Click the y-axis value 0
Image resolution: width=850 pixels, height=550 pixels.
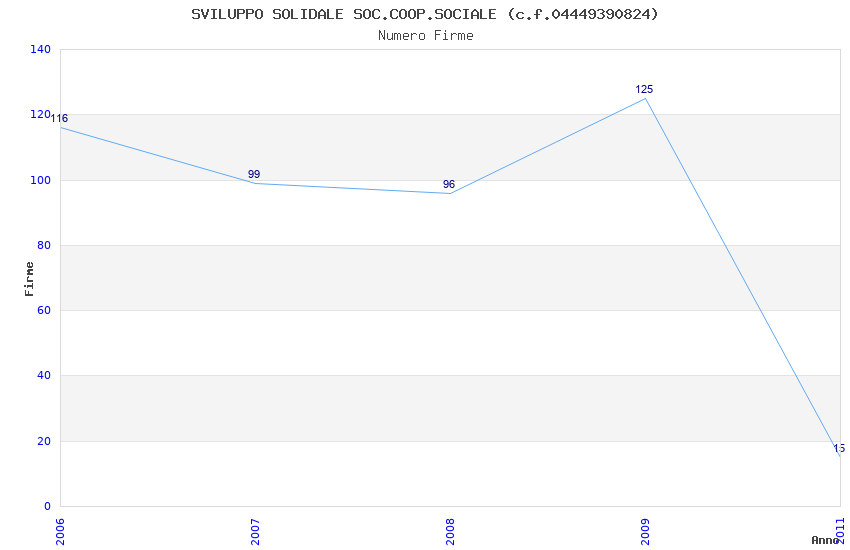coord(47,506)
